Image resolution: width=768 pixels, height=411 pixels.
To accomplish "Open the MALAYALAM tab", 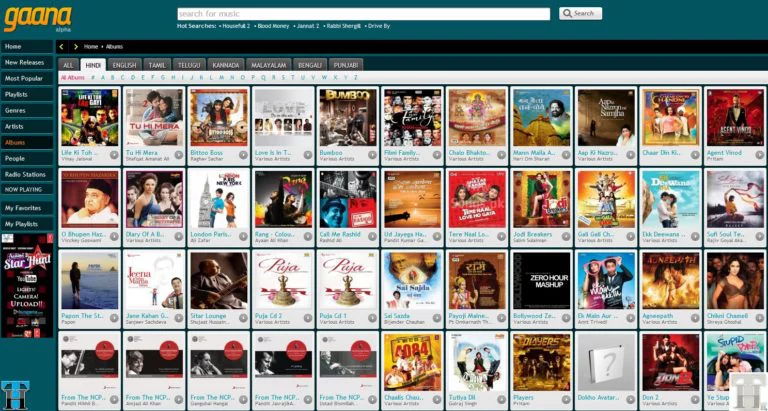I will click(268, 65).
